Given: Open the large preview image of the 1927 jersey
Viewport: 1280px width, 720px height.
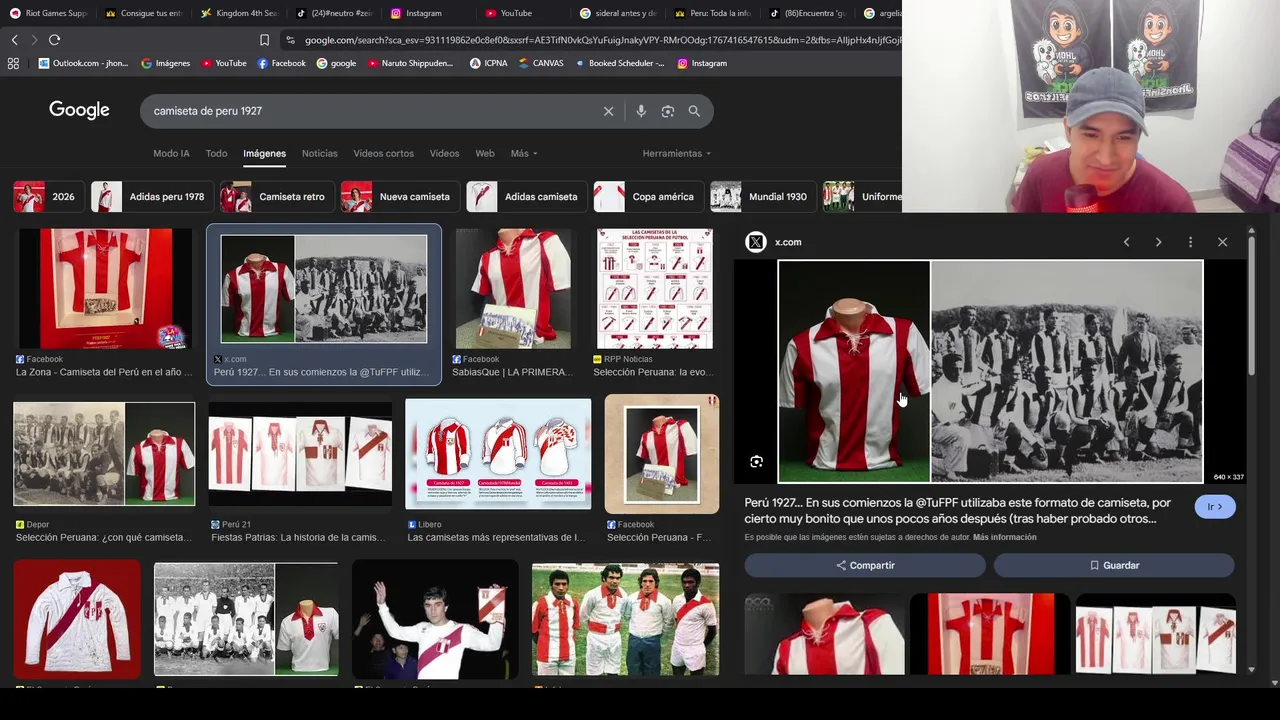Looking at the screenshot, I should click(x=990, y=372).
